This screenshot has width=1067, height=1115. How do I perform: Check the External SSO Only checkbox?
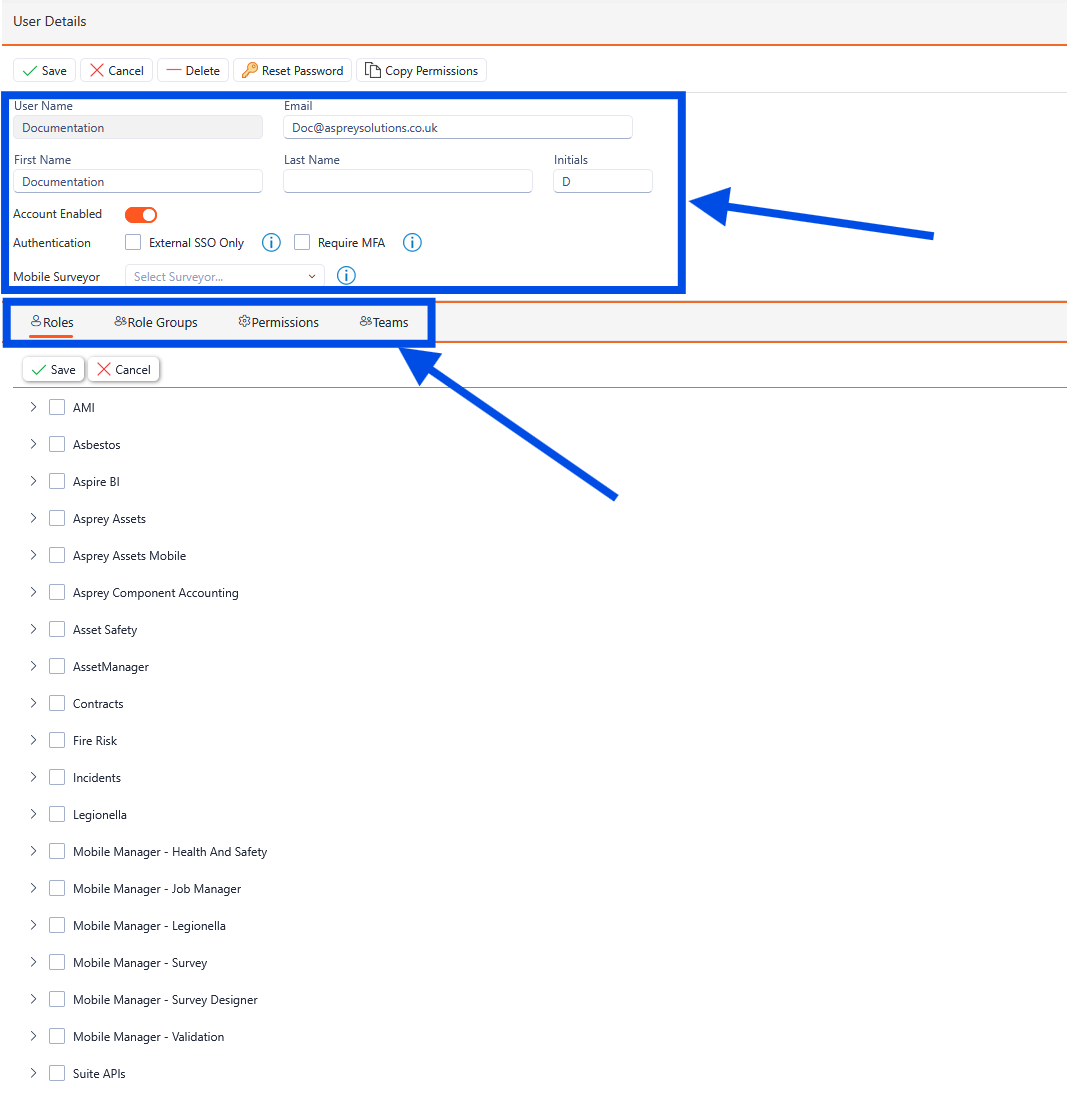[133, 242]
